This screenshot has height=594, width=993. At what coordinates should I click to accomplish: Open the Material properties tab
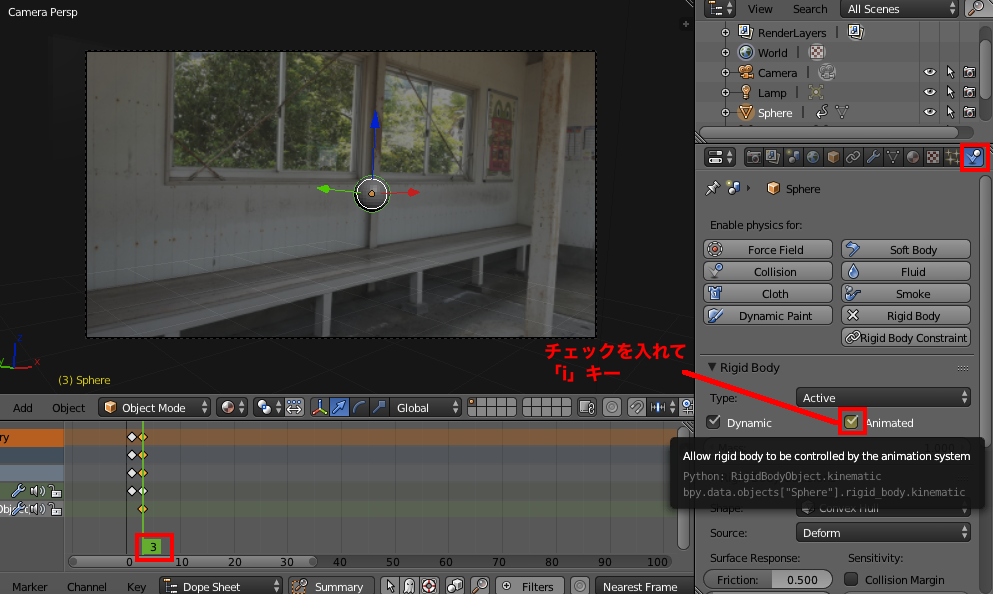click(x=913, y=157)
